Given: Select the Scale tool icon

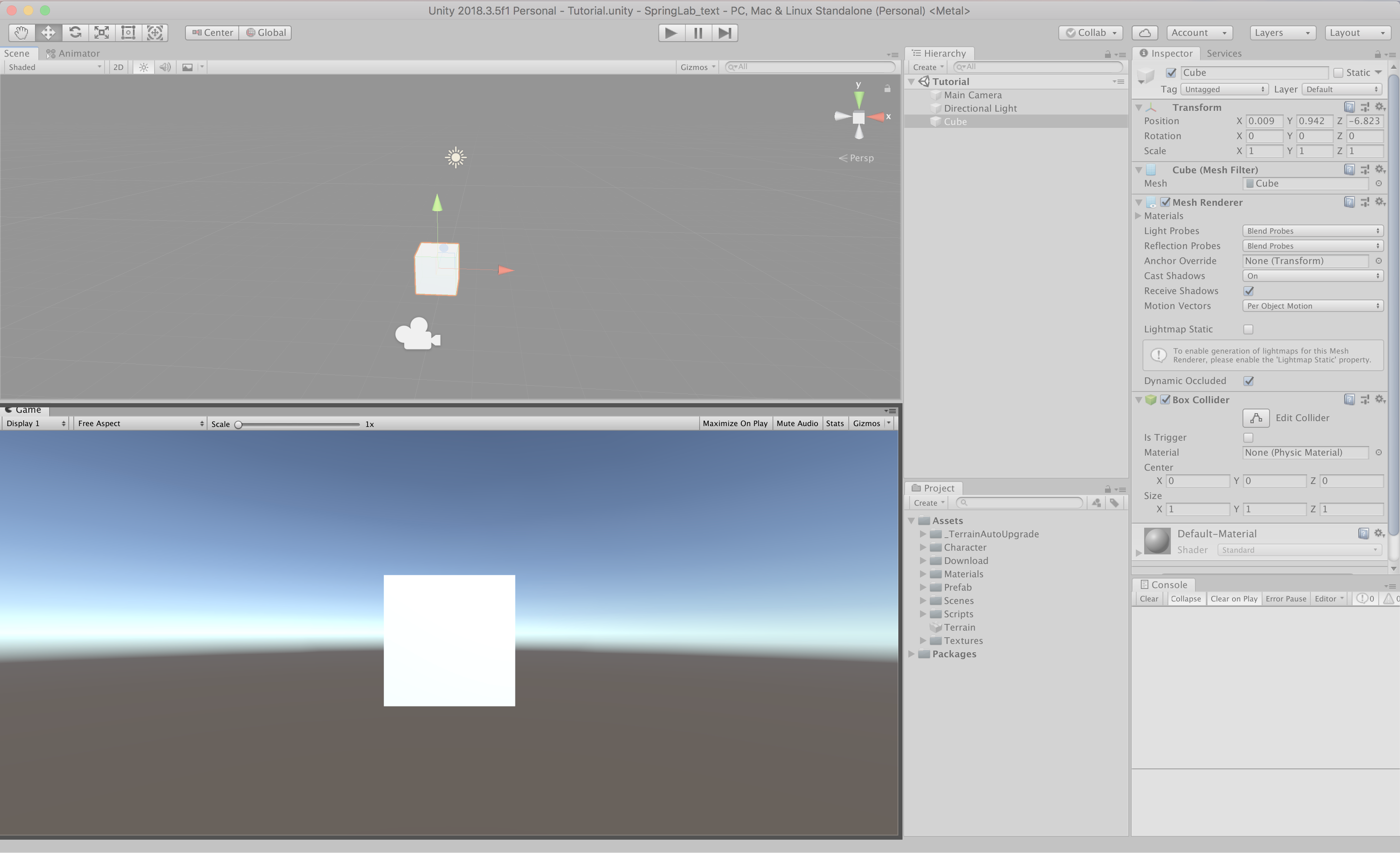Looking at the screenshot, I should pos(102,33).
